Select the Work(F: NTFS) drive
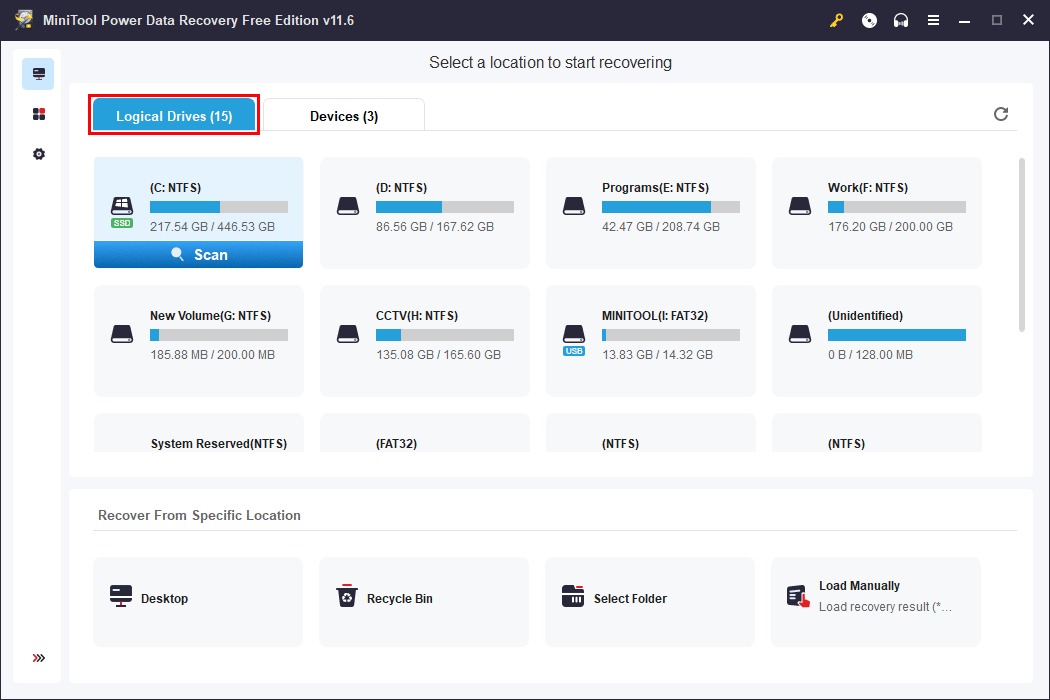Image resolution: width=1050 pixels, height=700 pixels. click(x=876, y=213)
